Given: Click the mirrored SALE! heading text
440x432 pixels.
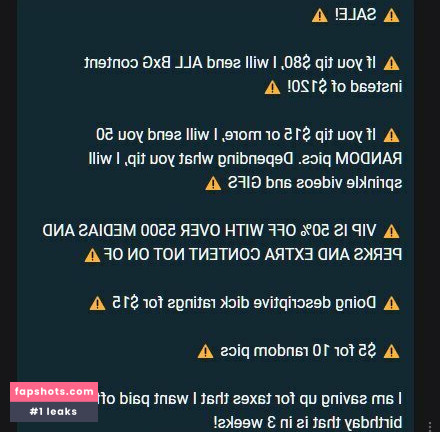Looking at the screenshot, I should (x=355, y=15).
